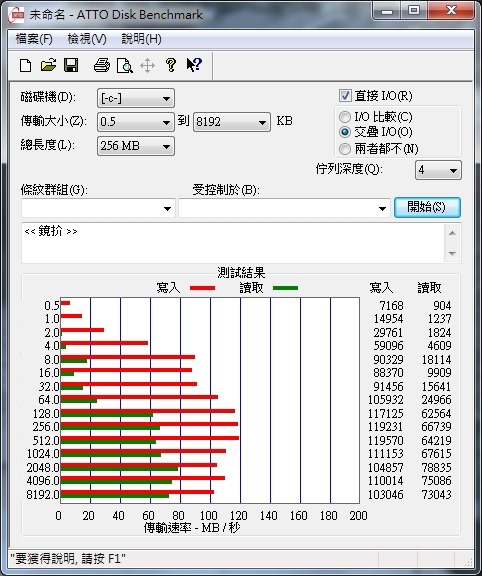Click the status bar help message
This screenshot has height=576, width=482.
click(68, 559)
